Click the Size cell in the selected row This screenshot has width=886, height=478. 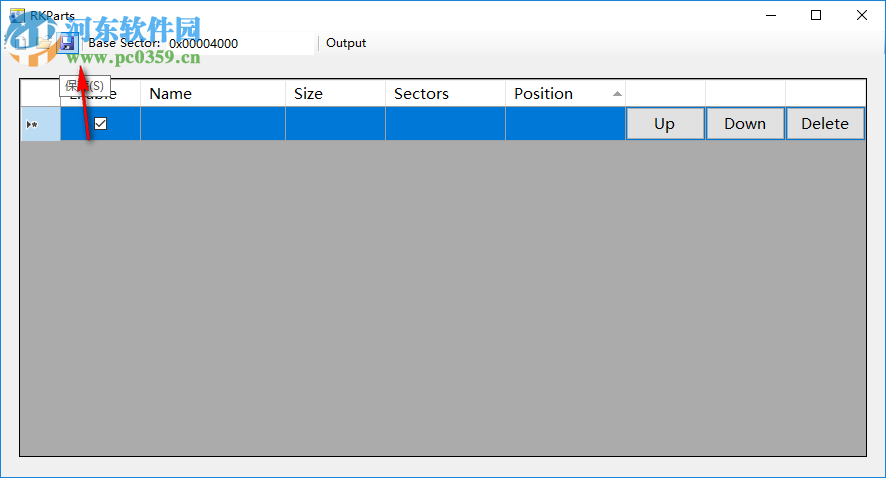[x=335, y=124]
